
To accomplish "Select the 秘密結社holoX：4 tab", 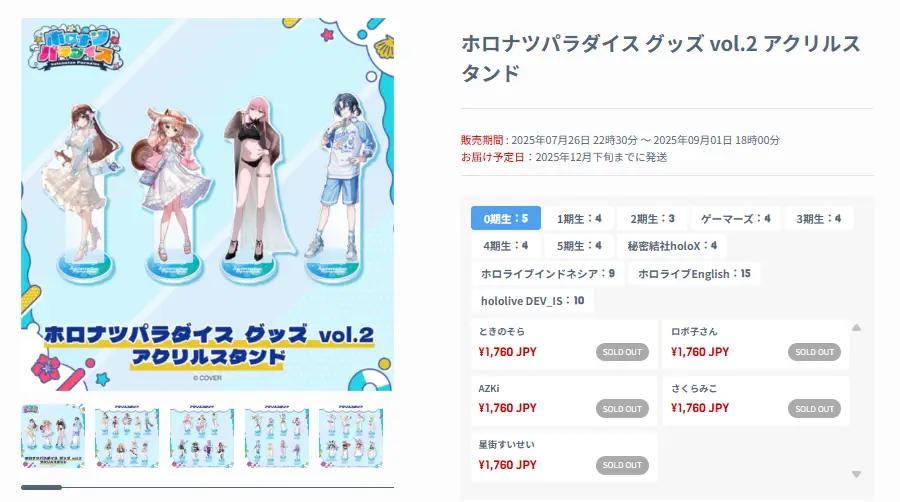I will [672, 246].
